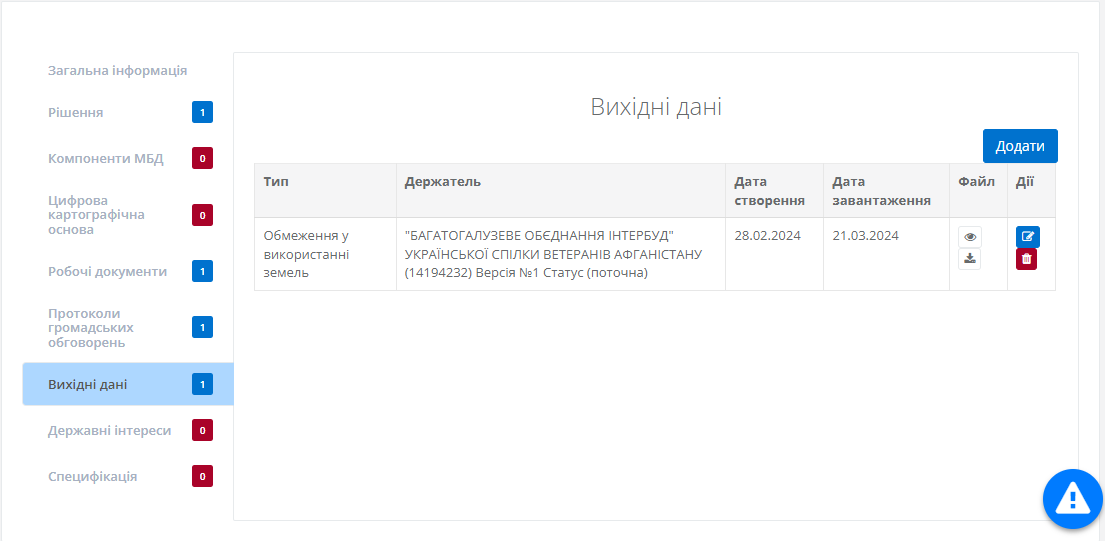Open Державні інтереси section
The image size is (1105, 541).
[x=109, y=431]
